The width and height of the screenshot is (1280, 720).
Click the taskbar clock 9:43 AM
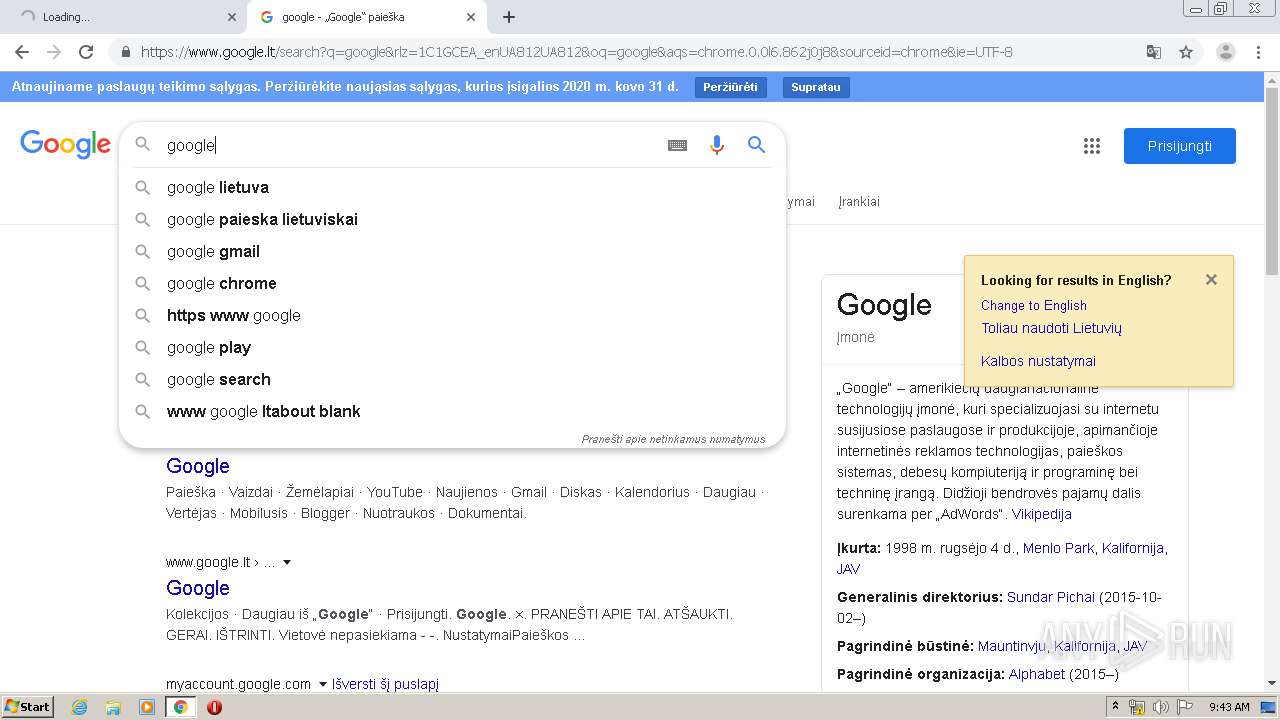(x=1229, y=707)
